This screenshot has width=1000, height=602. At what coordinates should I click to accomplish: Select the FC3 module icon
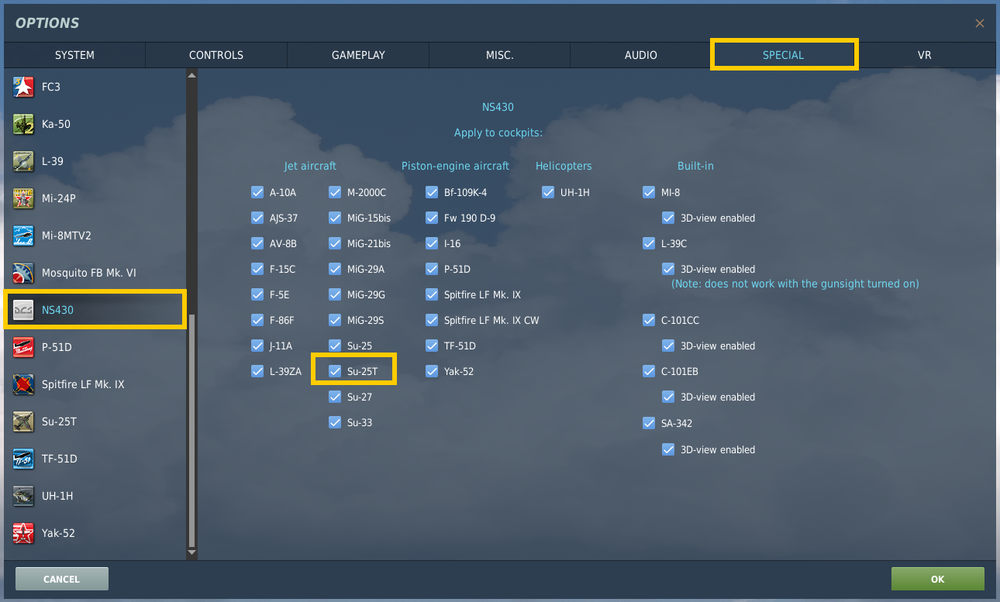(x=23, y=87)
